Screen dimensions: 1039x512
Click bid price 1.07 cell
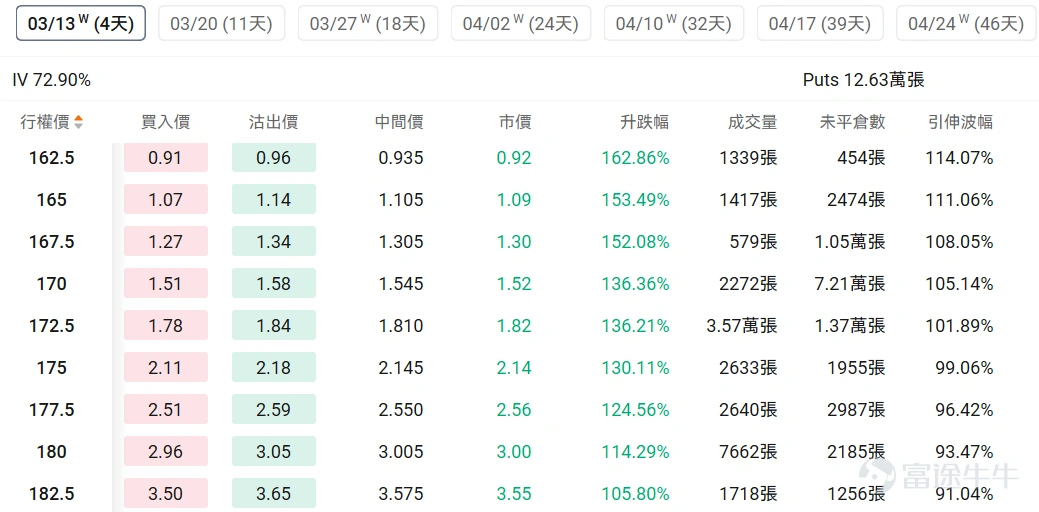[166, 199]
